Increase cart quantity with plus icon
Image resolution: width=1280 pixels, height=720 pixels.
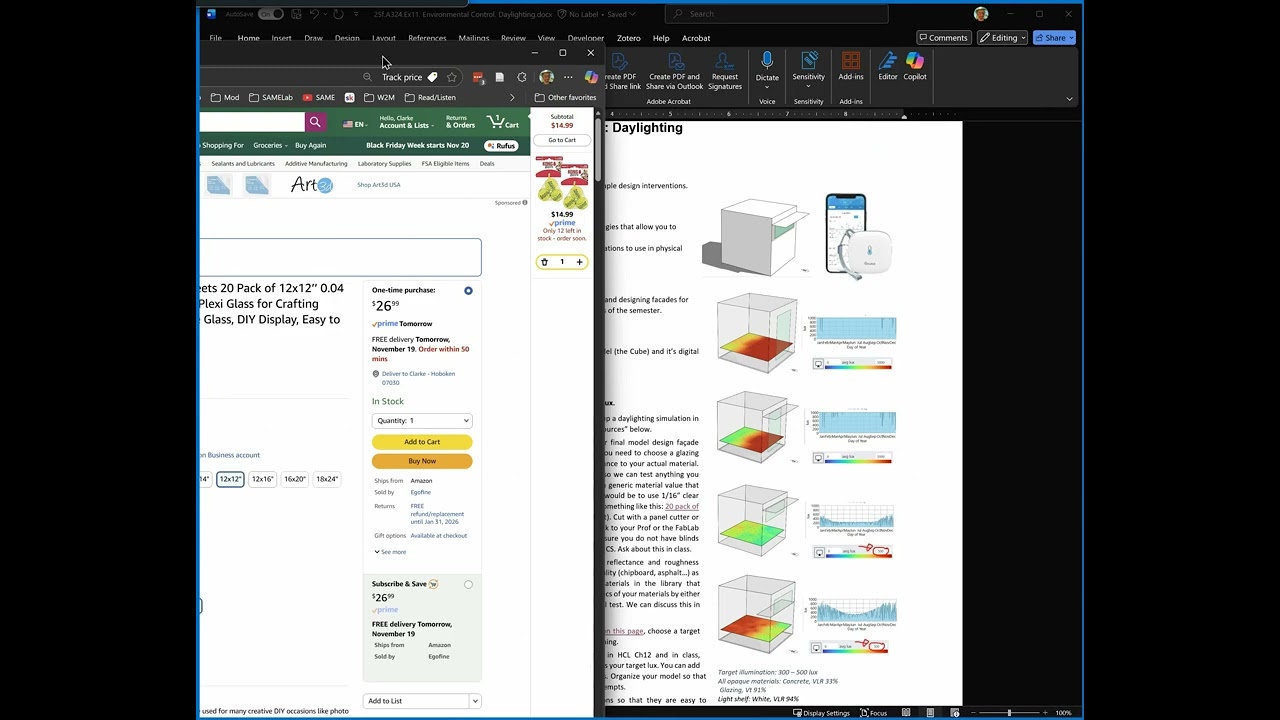pyautogui.click(x=579, y=262)
